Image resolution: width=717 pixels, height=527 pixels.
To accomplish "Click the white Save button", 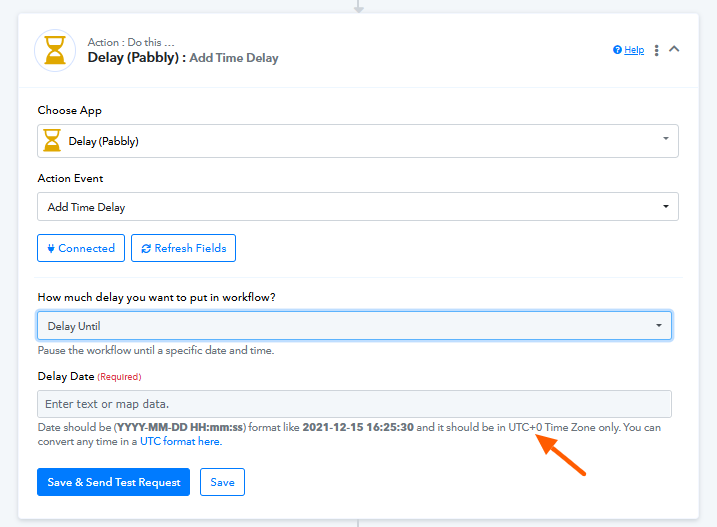I will (x=222, y=482).
